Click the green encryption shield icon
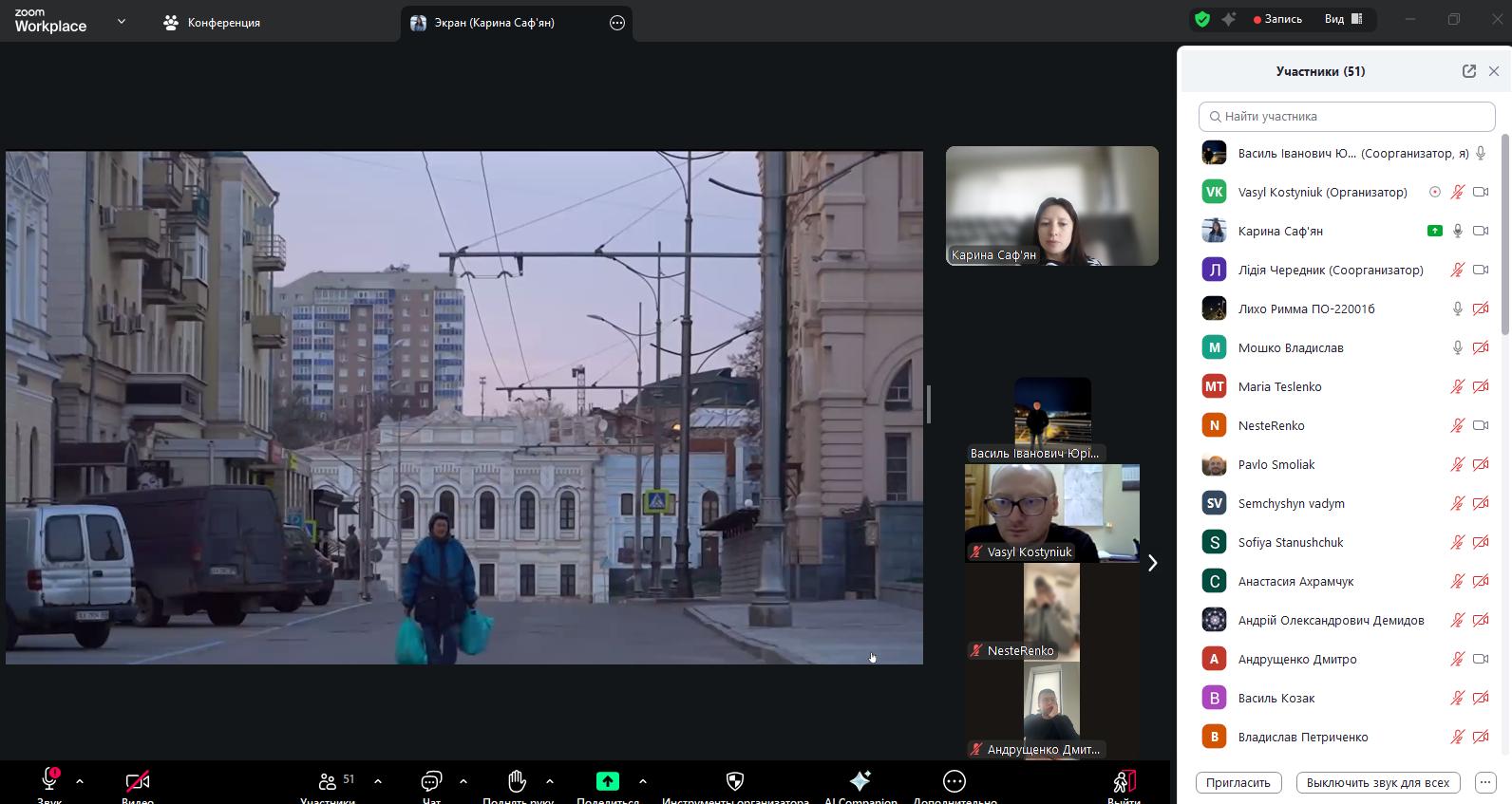The image size is (1512, 804). (1202, 19)
